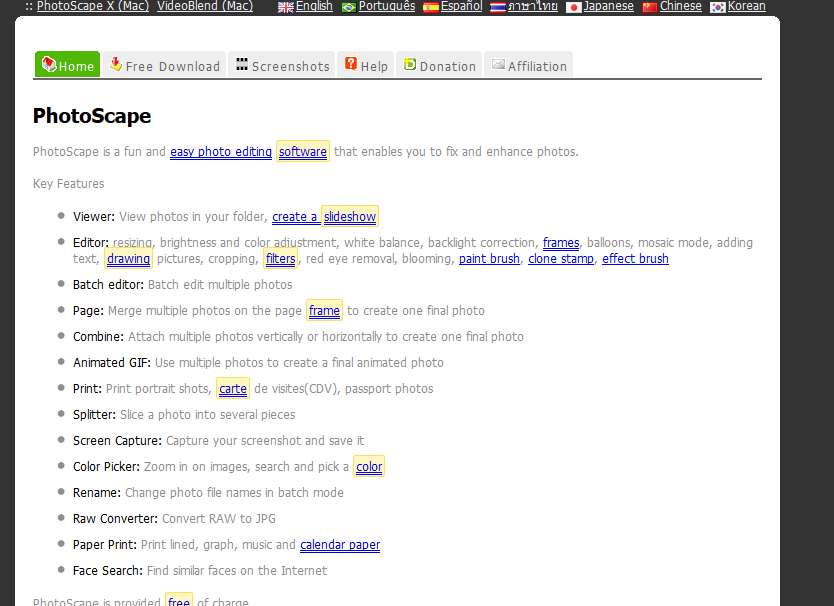Click the 'Paper Print:' feature label
This screenshot has width=834, height=606.
pos(105,545)
